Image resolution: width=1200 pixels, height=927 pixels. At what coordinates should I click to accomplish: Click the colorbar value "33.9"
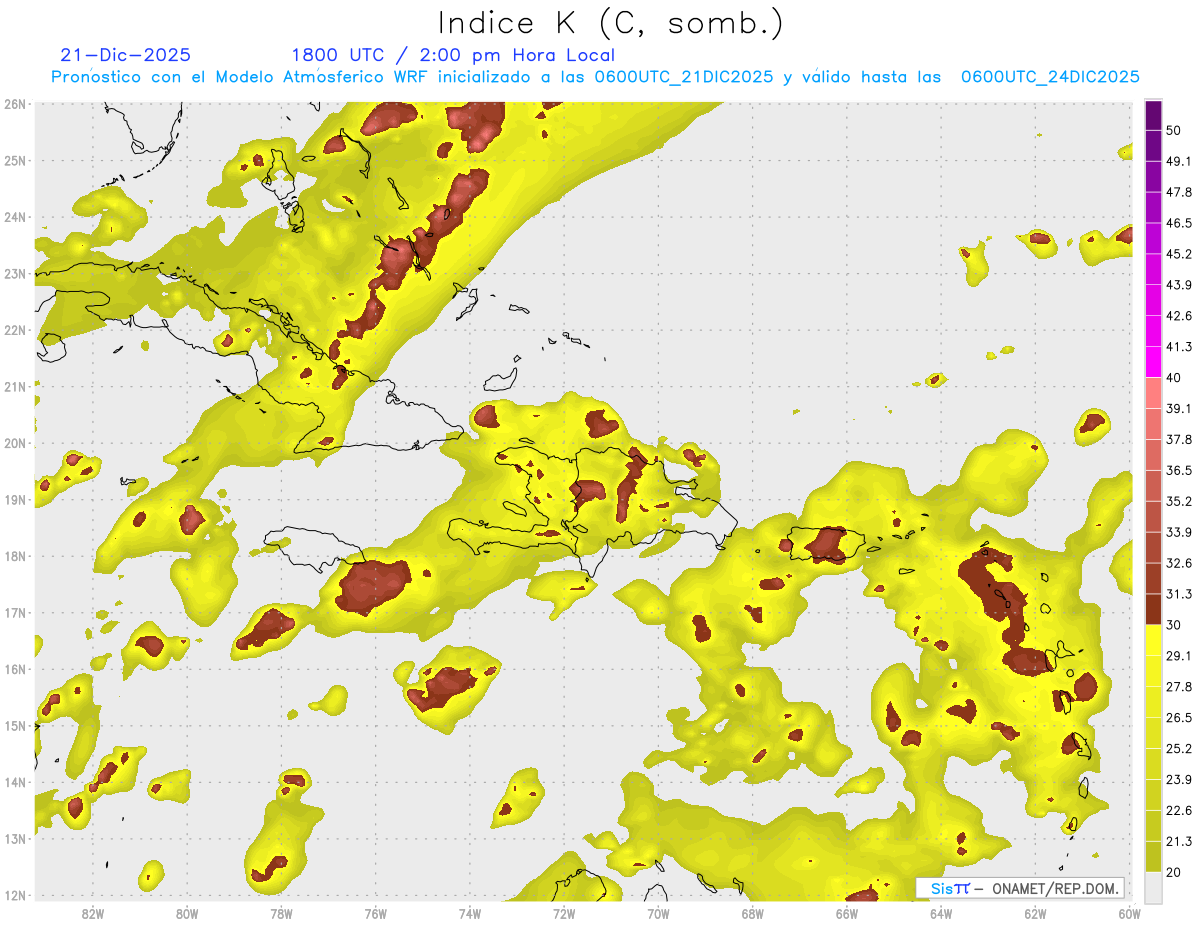pyautogui.click(x=1178, y=533)
